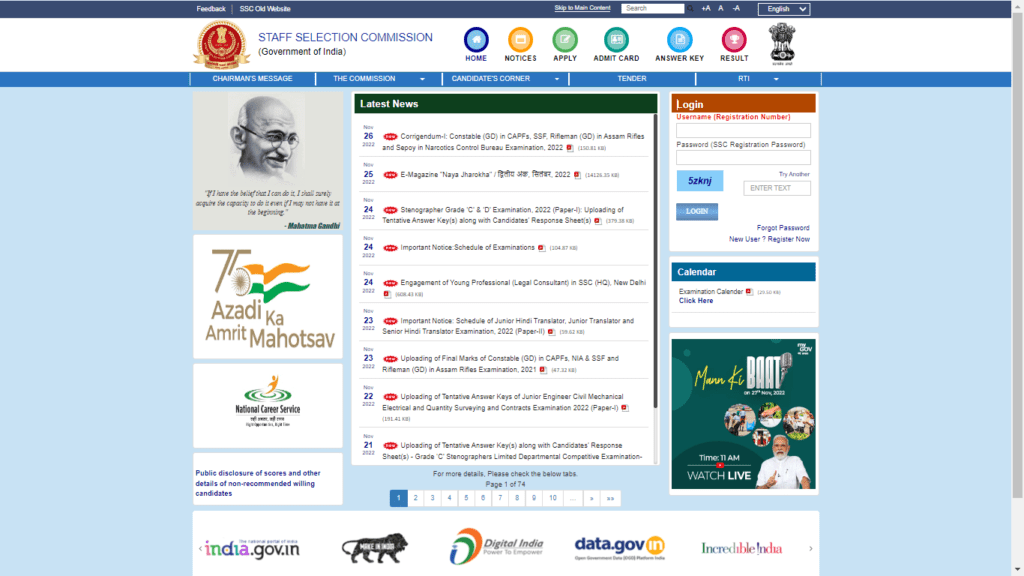Click Try Another captcha link

point(794,174)
